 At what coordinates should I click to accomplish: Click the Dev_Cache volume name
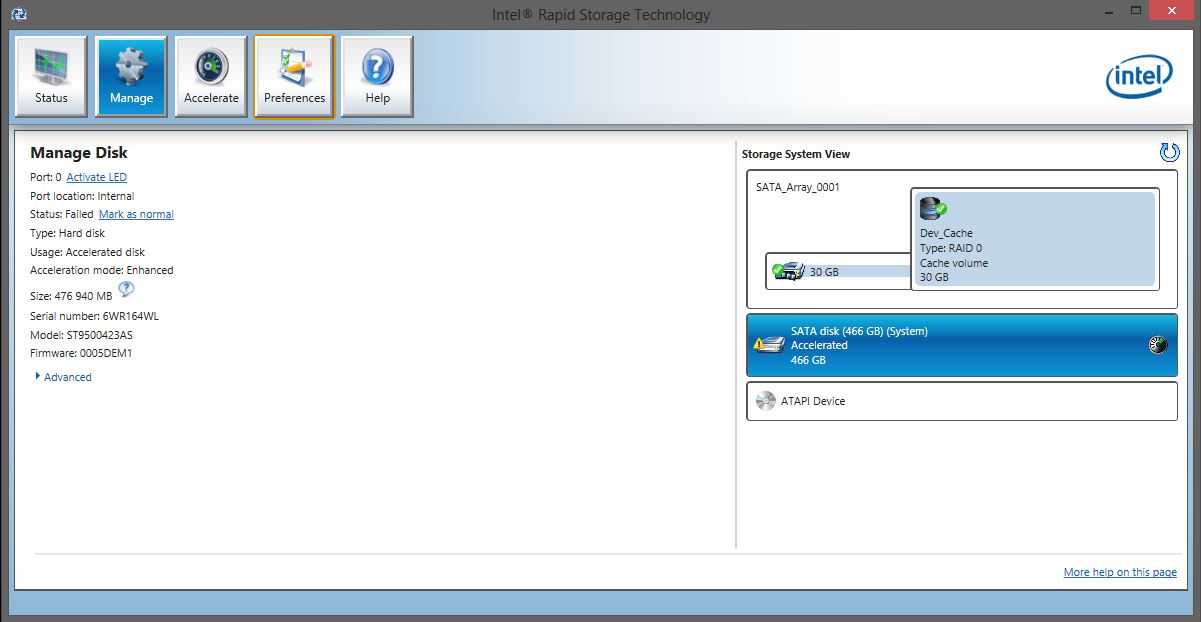946,233
